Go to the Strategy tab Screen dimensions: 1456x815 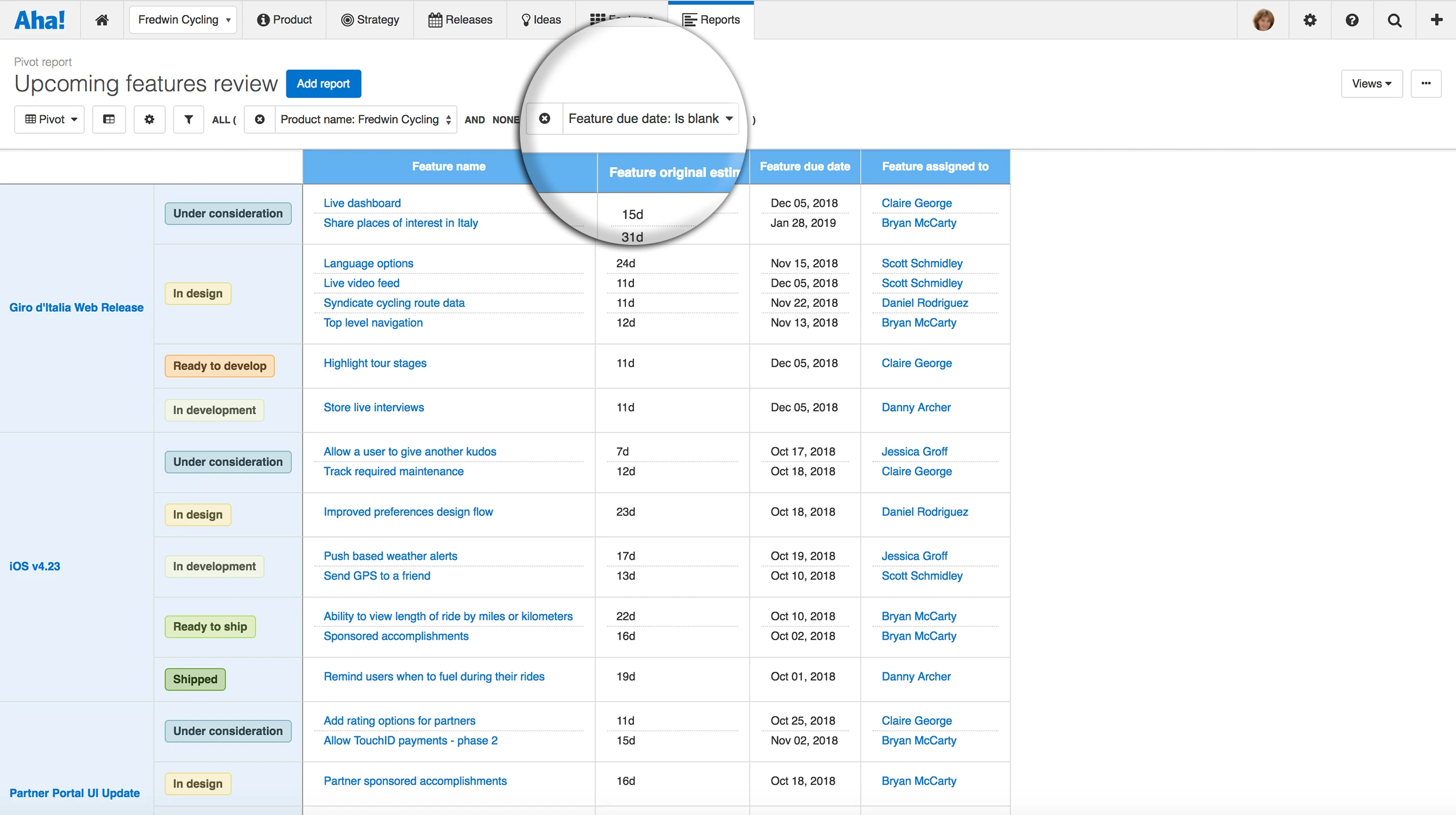[370, 20]
